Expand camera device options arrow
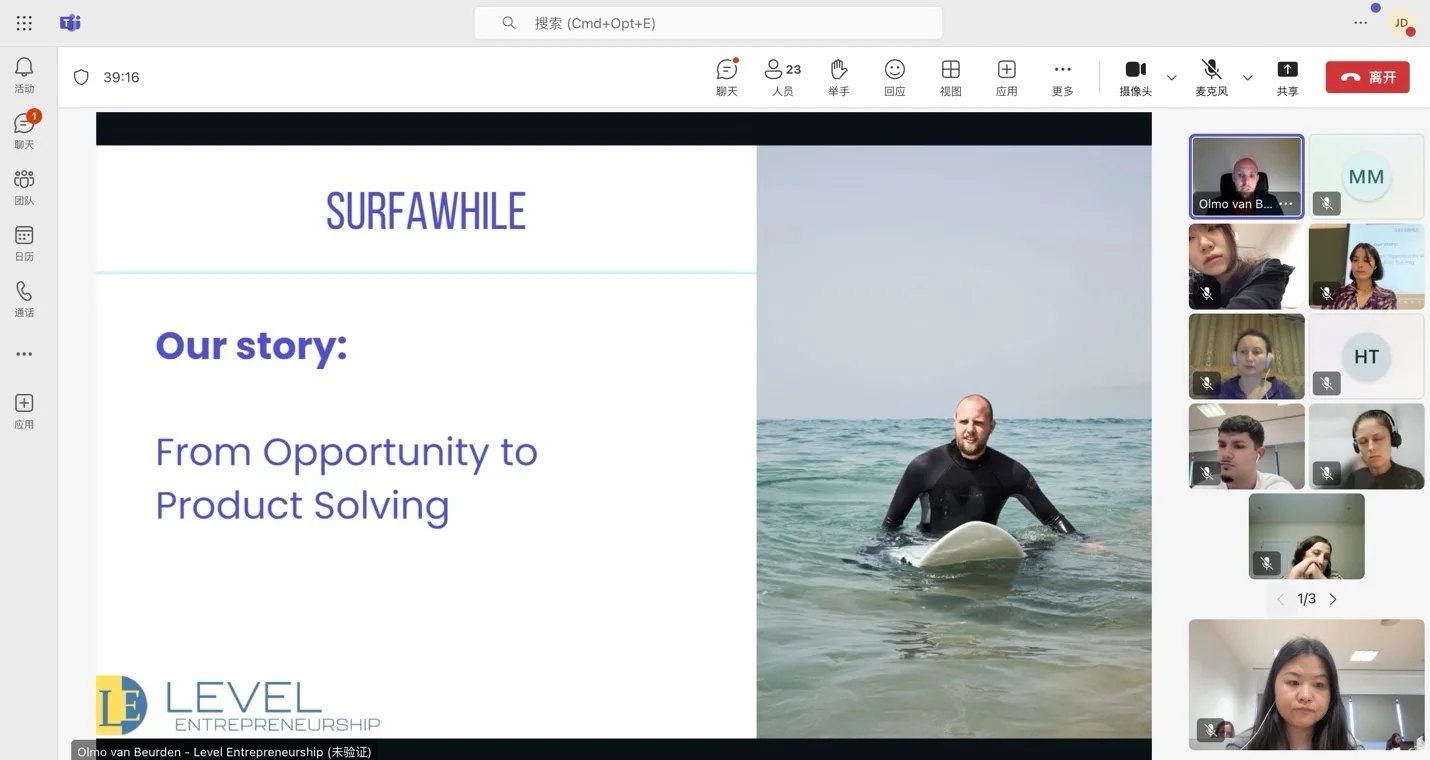Image resolution: width=1430 pixels, height=760 pixels. tap(1172, 78)
